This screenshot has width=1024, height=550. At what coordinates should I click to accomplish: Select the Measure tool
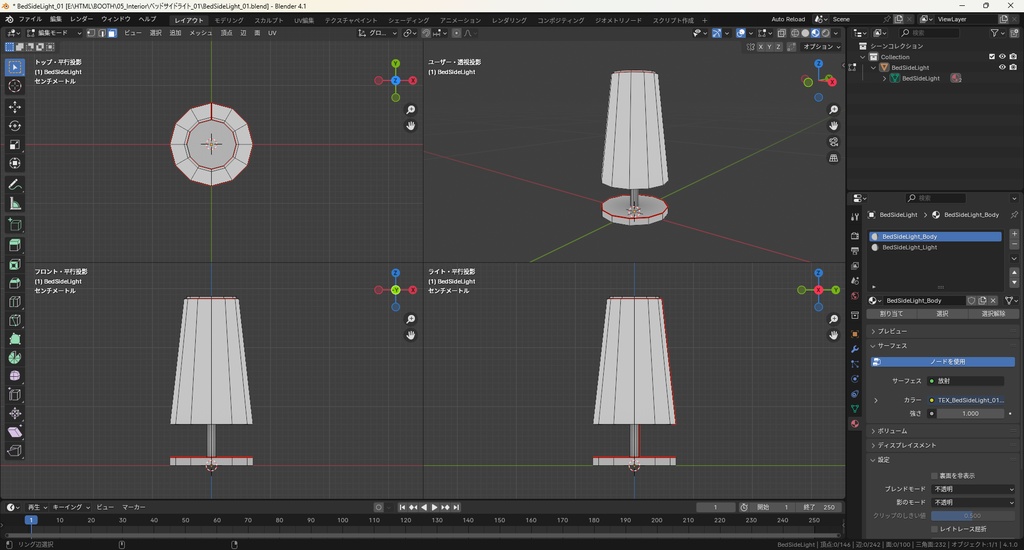(x=15, y=204)
